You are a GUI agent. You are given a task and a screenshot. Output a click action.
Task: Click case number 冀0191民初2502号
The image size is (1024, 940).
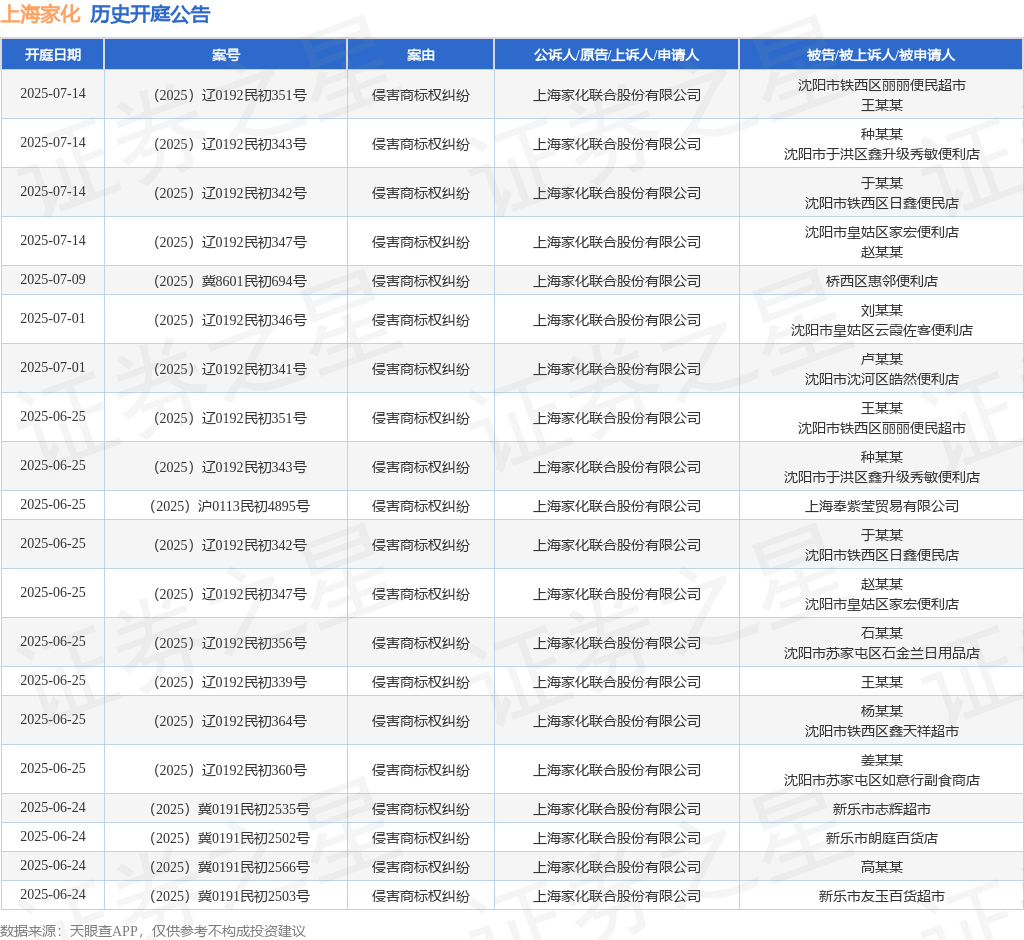pos(230,838)
